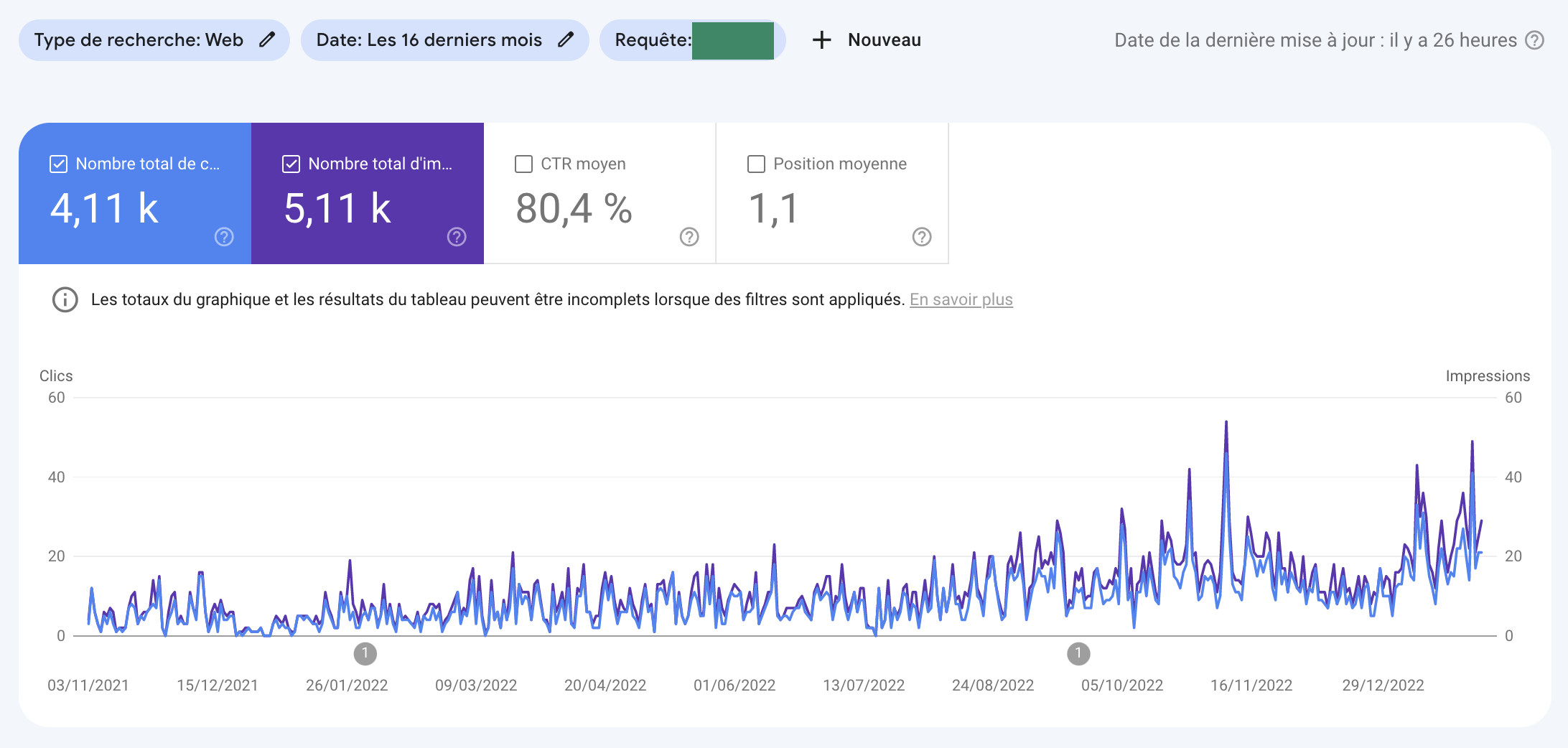The width and height of the screenshot is (1568, 748).
Task: Click the plus icon next to Nouveau
Action: point(821,40)
